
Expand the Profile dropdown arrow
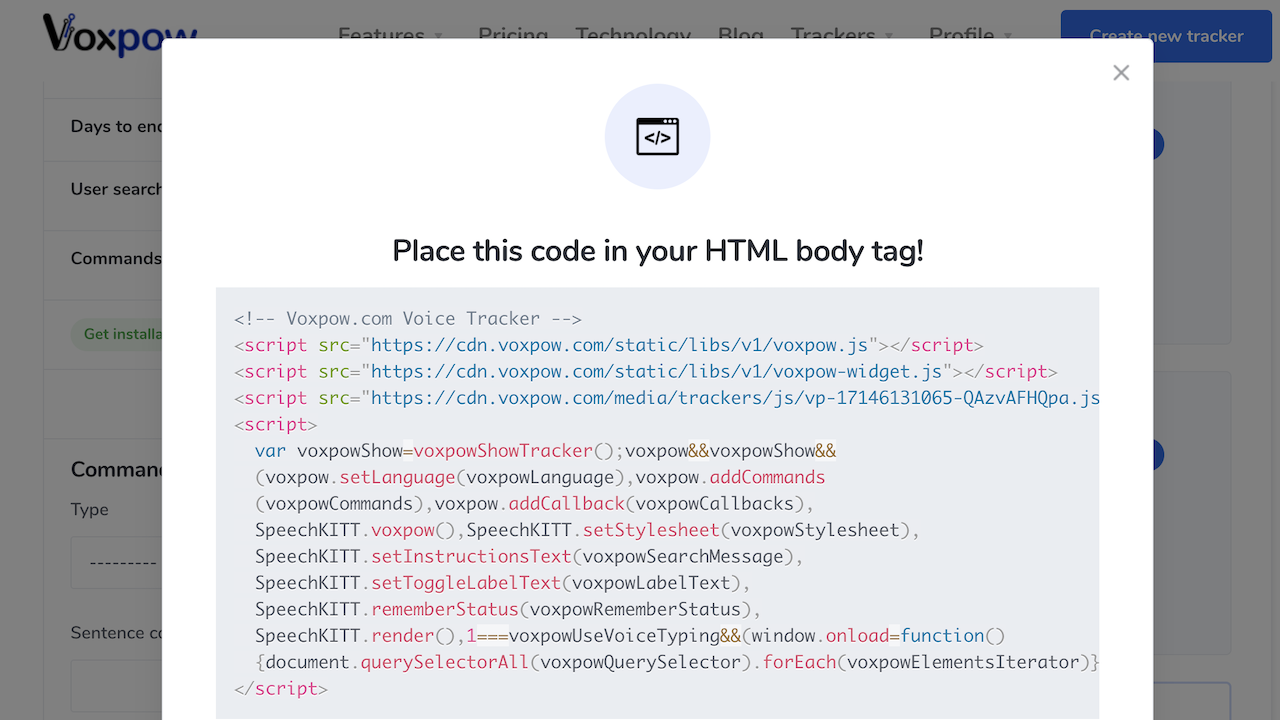pos(1008,32)
